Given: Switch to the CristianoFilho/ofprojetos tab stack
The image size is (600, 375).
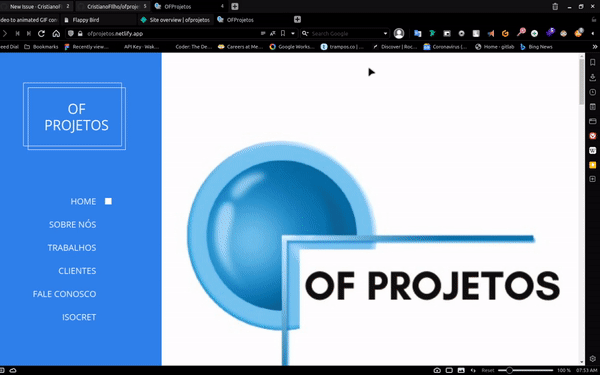Looking at the screenshot, I should (113, 7).
